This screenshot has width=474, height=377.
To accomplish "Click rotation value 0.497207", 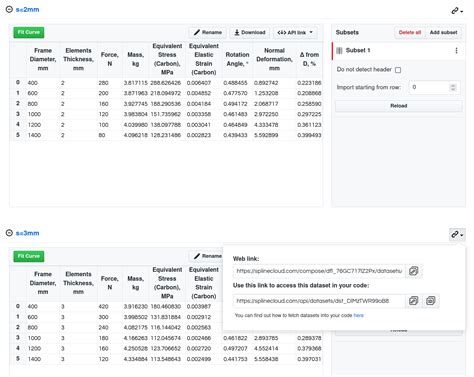I will click(x=235, y=349).
